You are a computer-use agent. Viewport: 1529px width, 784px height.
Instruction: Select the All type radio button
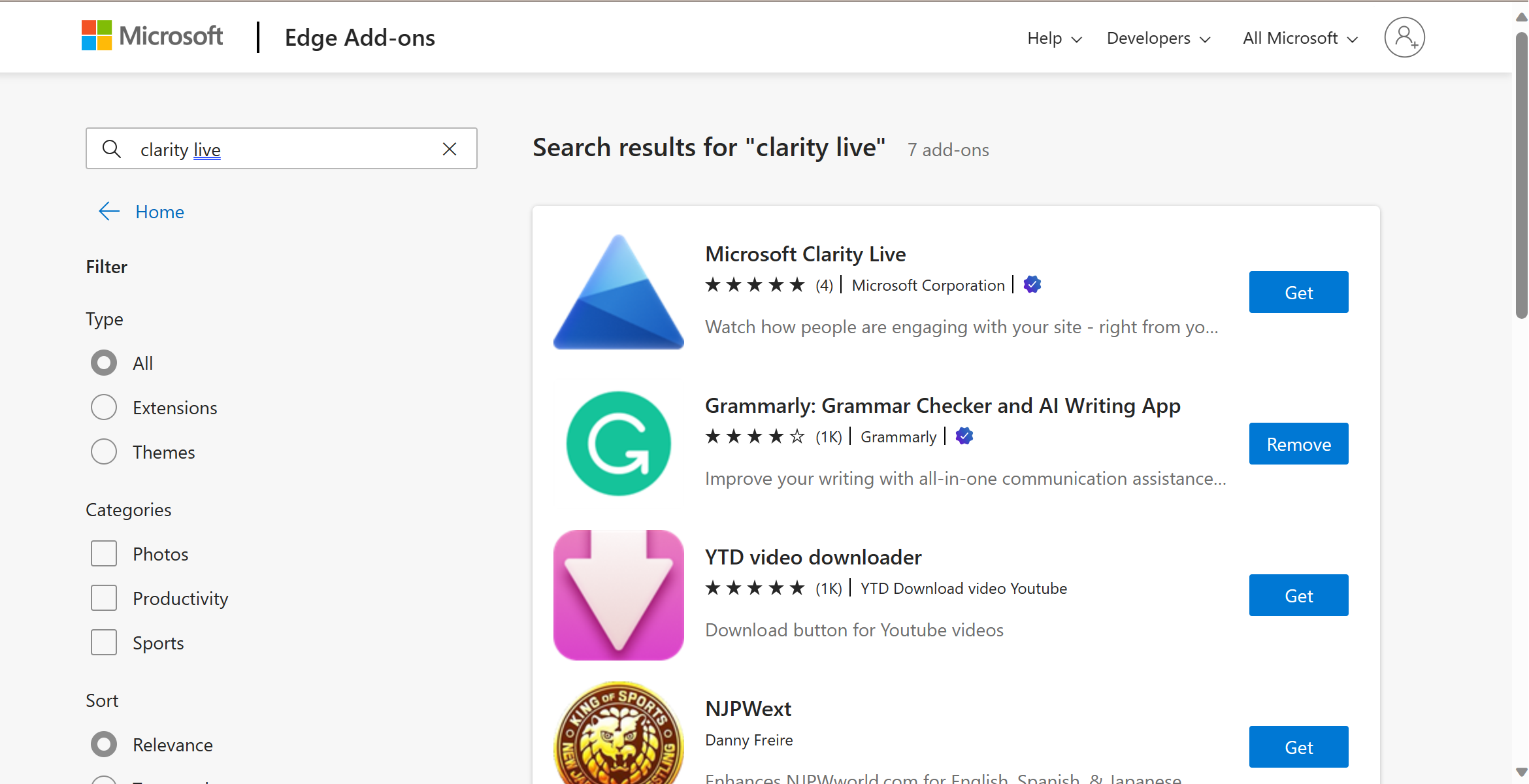click(104, 362)
